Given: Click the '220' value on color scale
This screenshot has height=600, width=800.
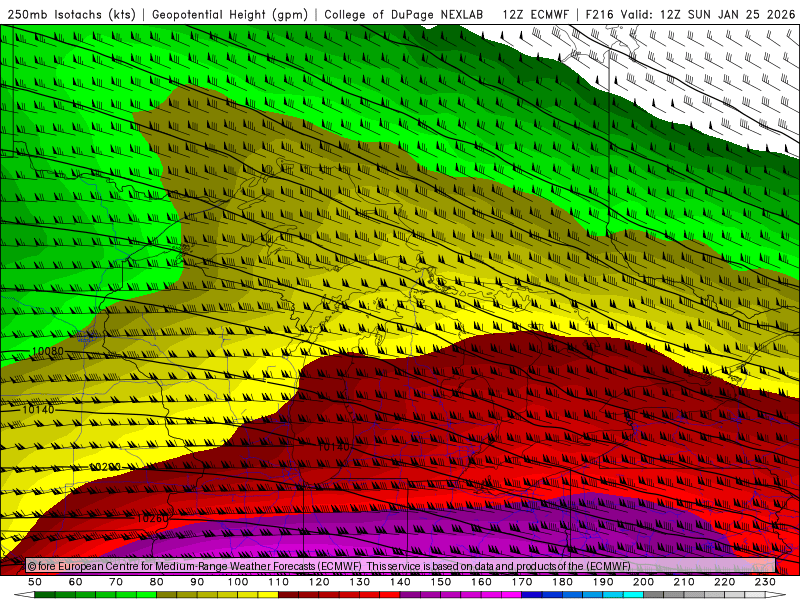Looking at the screenshot, I should [x=724, y=582].
